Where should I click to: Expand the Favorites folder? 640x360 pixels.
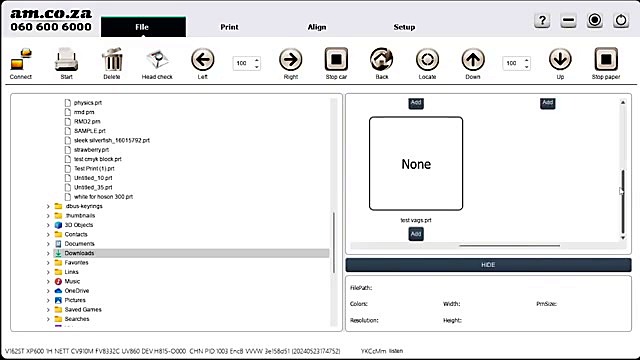tap(48, 262)
